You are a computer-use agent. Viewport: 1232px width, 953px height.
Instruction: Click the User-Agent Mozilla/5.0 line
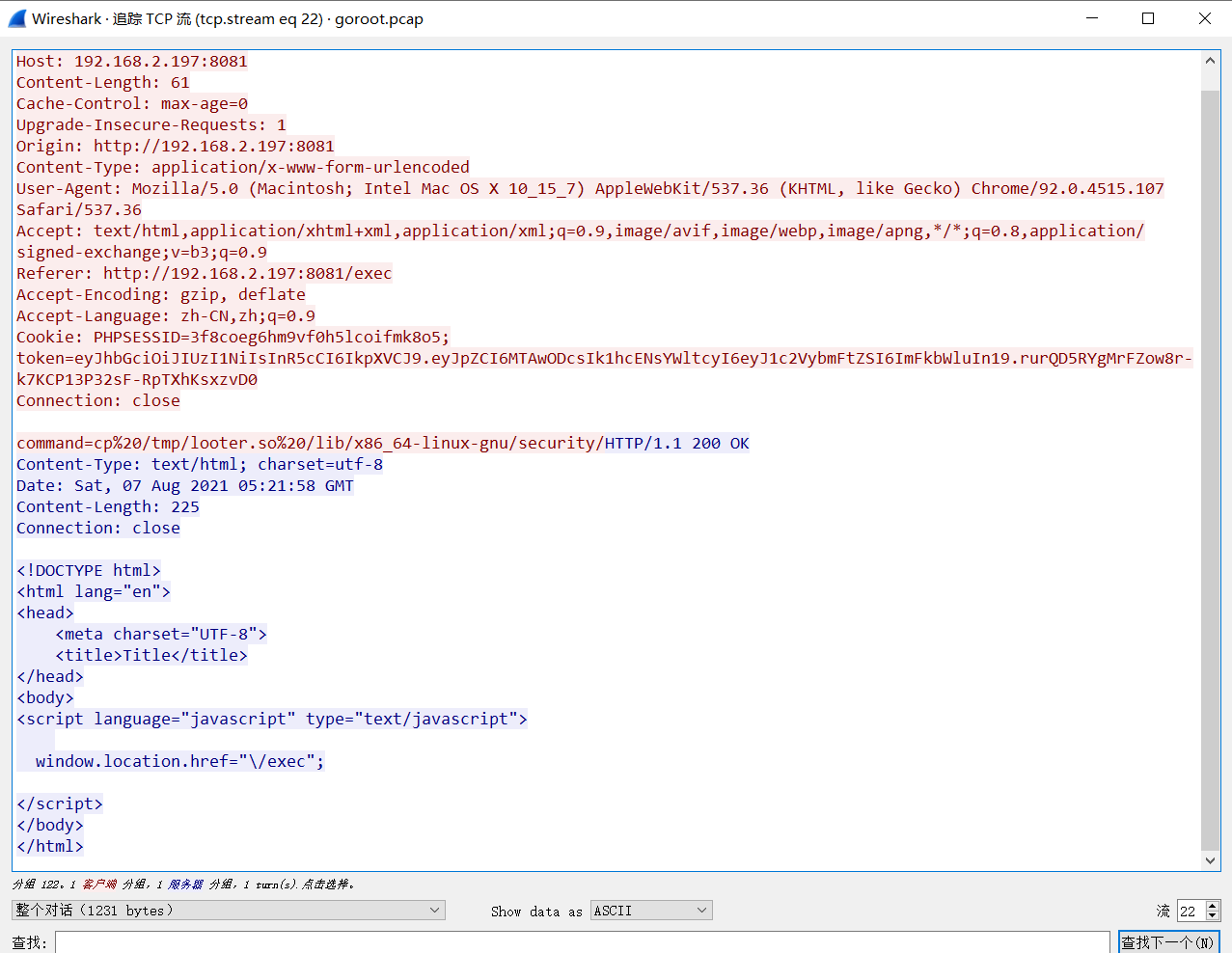point(590,188)
